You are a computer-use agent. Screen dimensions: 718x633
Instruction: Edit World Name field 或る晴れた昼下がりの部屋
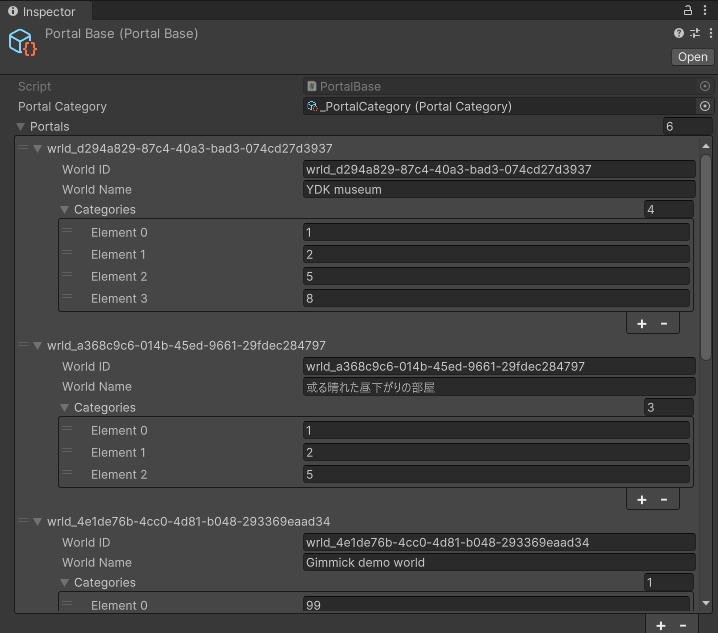(499, 387)
